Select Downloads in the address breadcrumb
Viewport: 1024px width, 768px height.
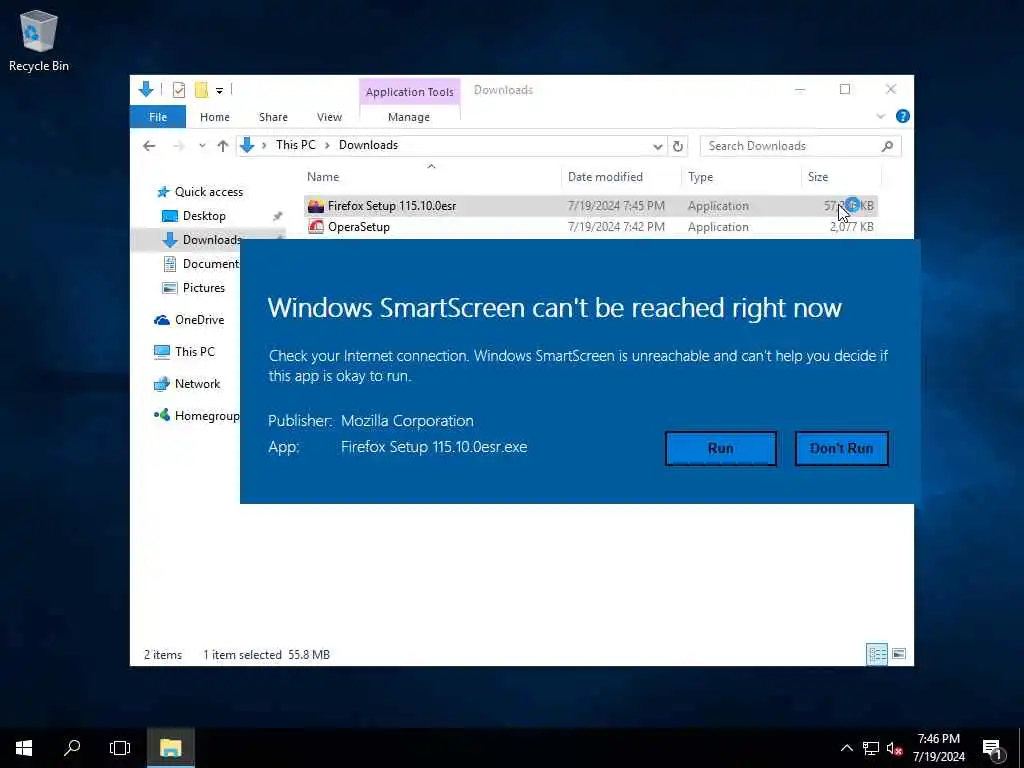(x=368, y=145)
